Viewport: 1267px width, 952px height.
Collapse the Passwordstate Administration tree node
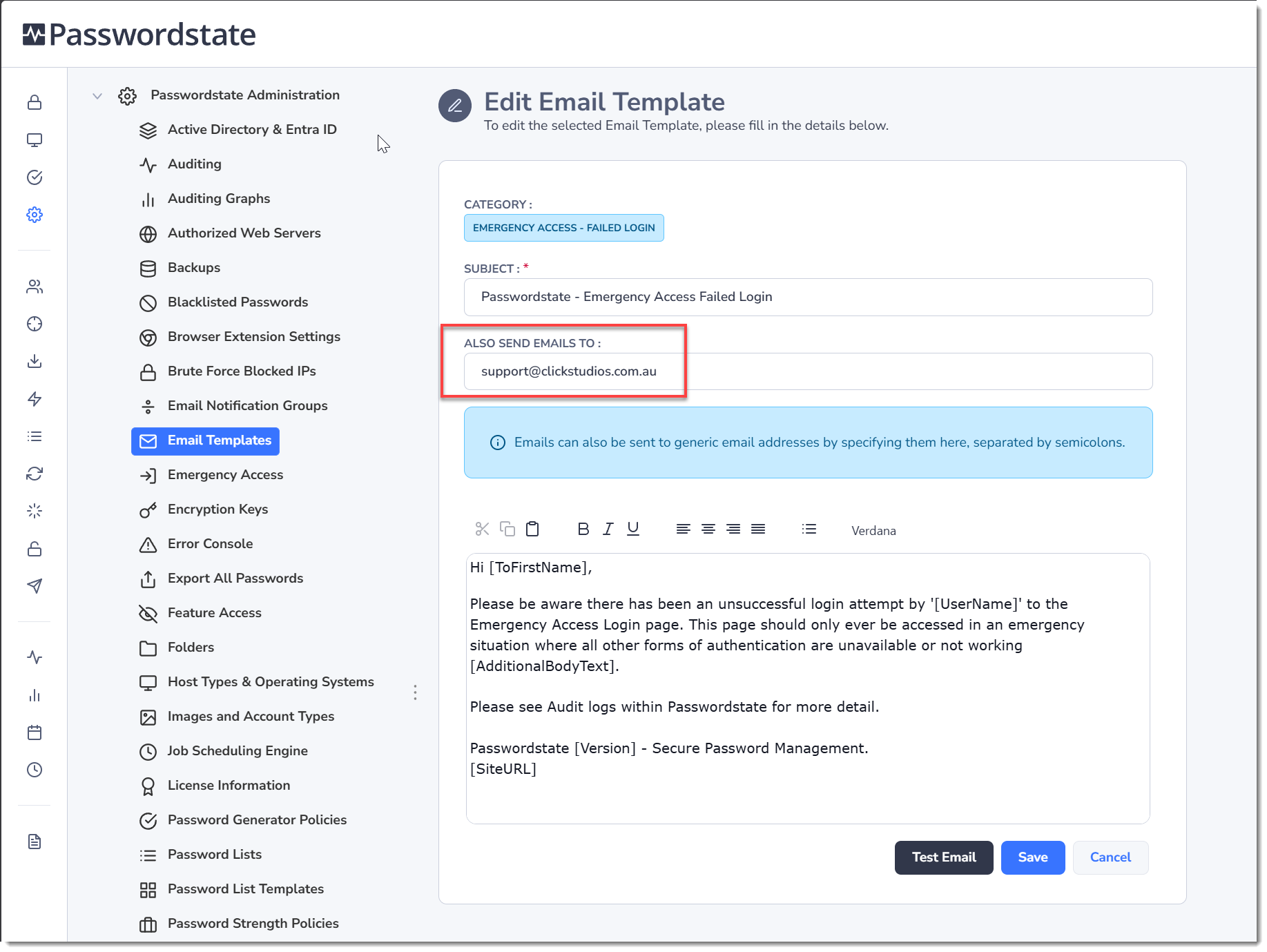tap(97, 96)
